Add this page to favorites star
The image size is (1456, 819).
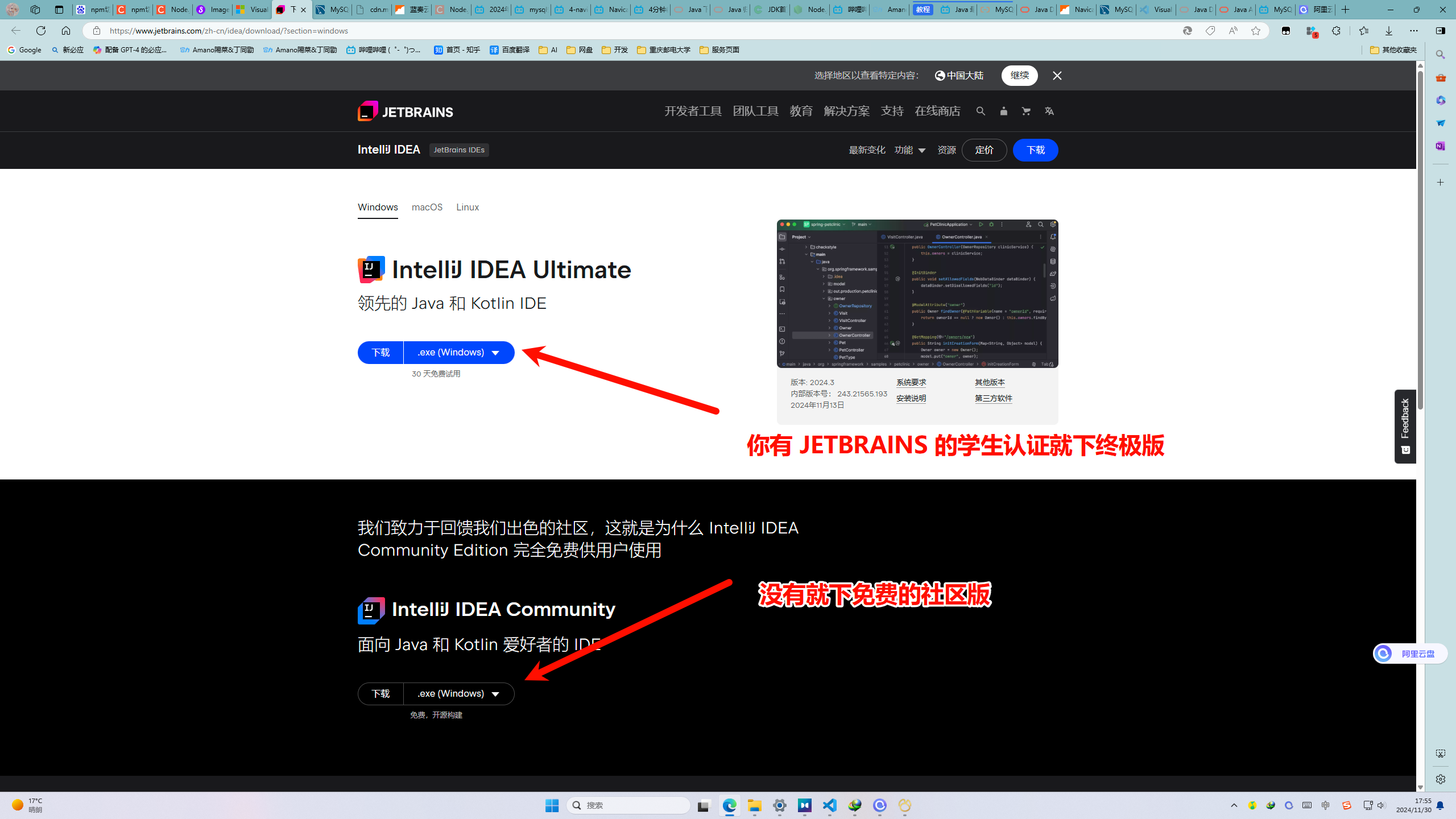pyautogui.click(x=1256, y=31)
